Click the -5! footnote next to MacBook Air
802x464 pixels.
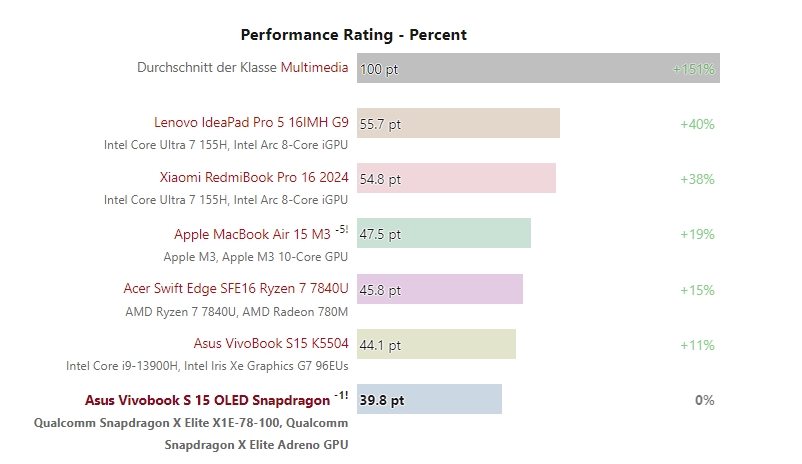[x=341, y=230]
